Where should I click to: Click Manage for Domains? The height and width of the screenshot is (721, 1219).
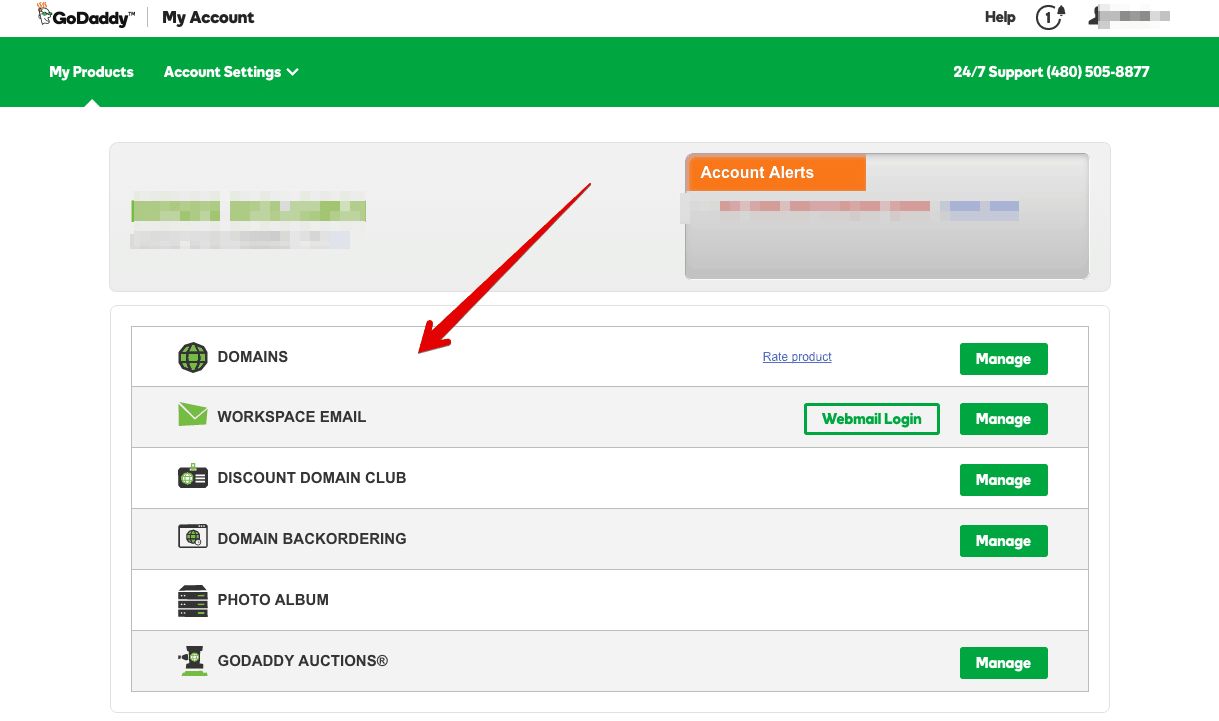(x=1004, y=359)
